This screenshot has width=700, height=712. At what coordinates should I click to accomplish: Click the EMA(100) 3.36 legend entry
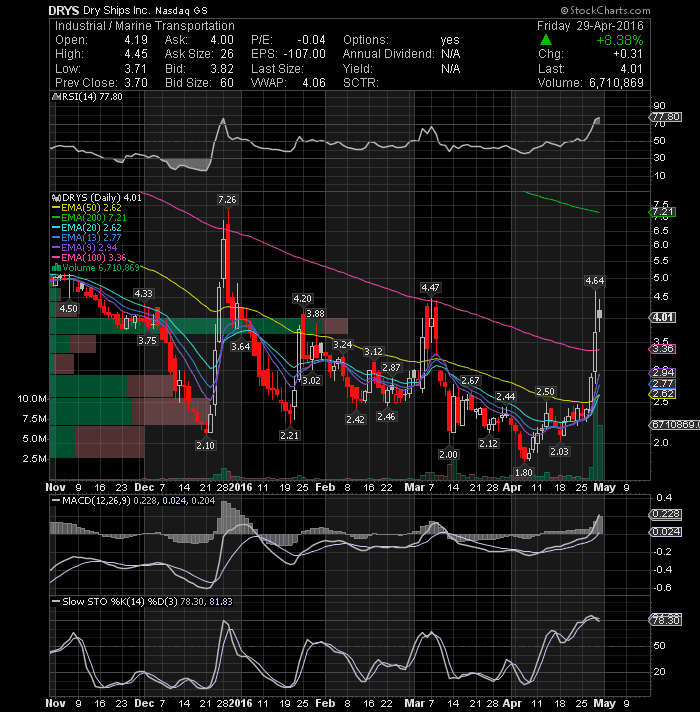[89, 258]
